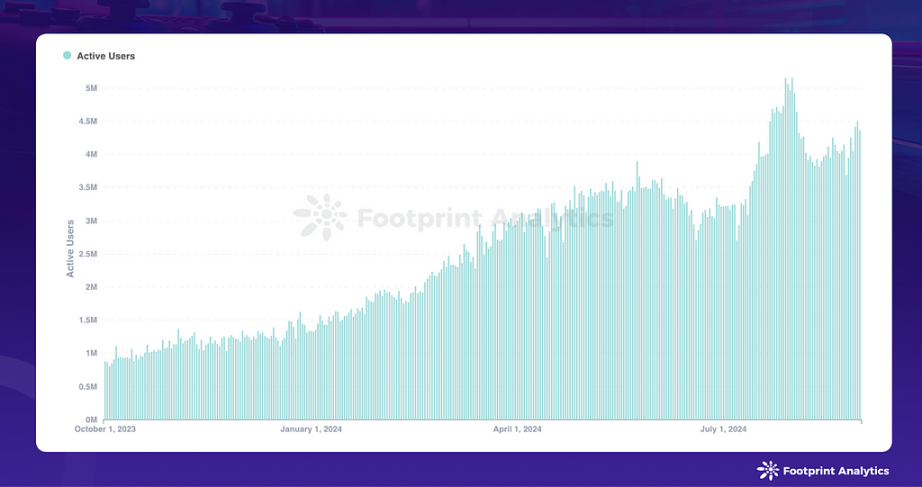Click the 1.5M y-axis label
Viewport: 922px width, 487px height.
88,320
